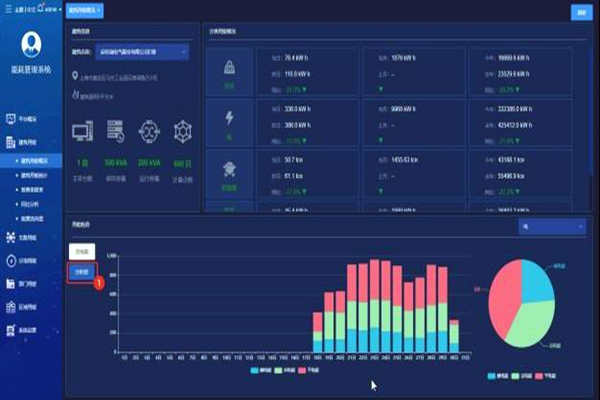Click the electricity lightning bolt icon card
Viewport: 600px width, 400px height.
229,120
